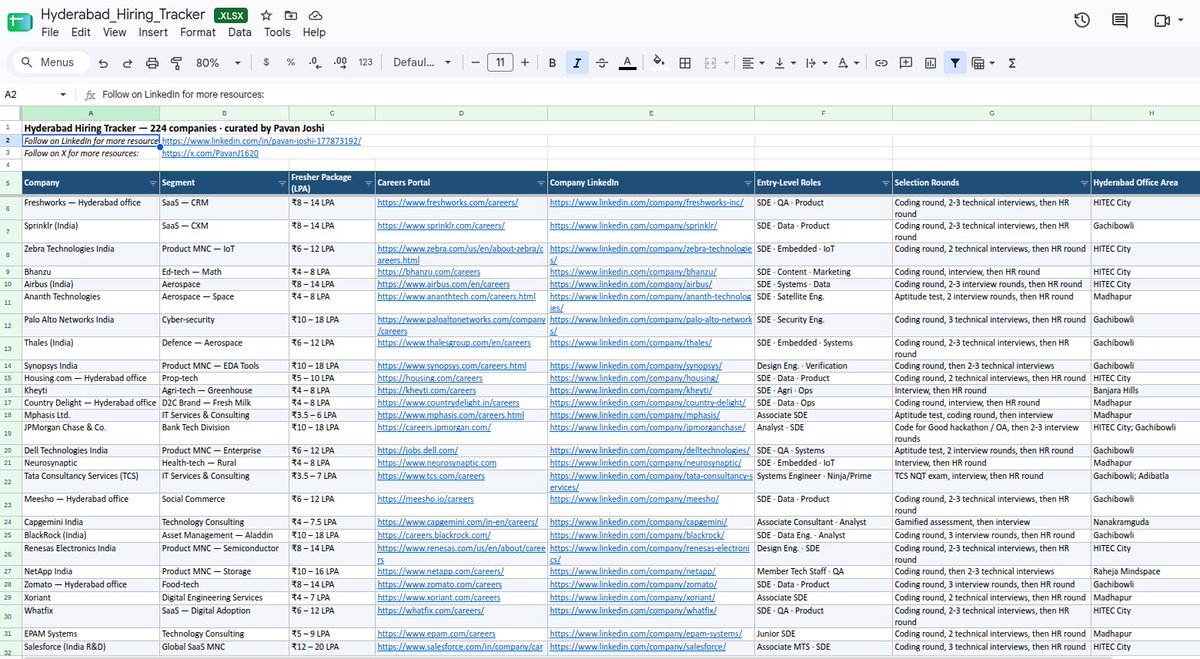This screenshot has height=659, width=1200.
Task: Open the text wrapping dropdown
Action: point(815,62)
